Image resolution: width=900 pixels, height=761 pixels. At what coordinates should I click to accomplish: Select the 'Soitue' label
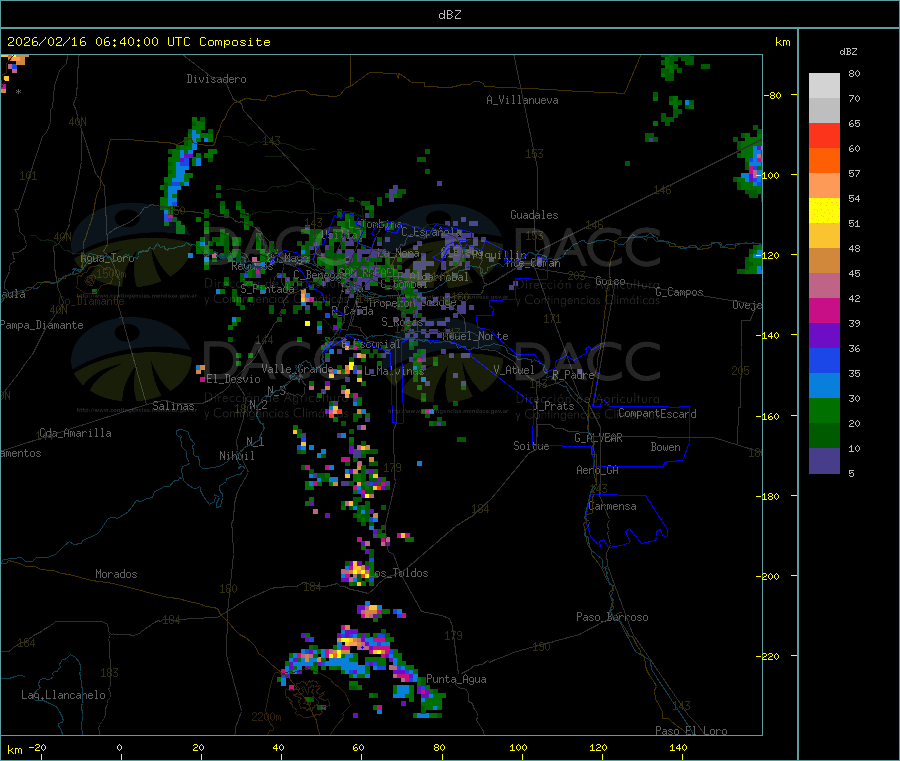532,446
